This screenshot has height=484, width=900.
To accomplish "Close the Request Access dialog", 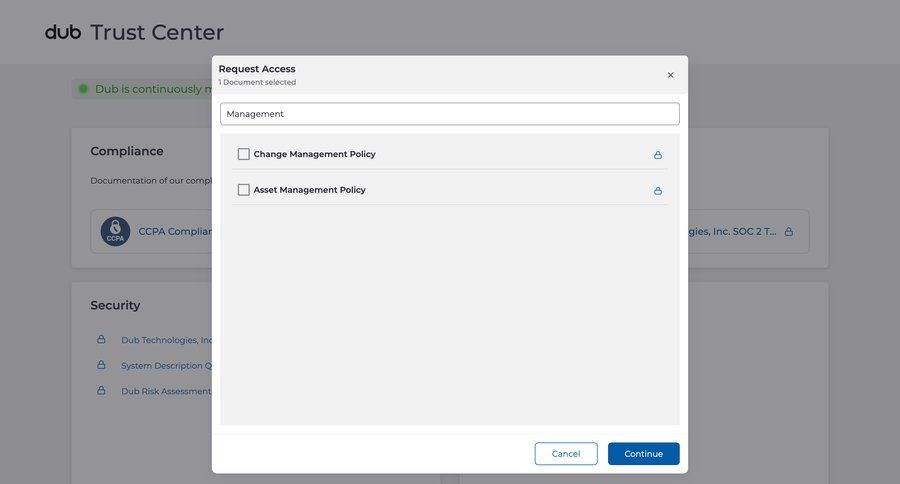I will tap(670, 75).
